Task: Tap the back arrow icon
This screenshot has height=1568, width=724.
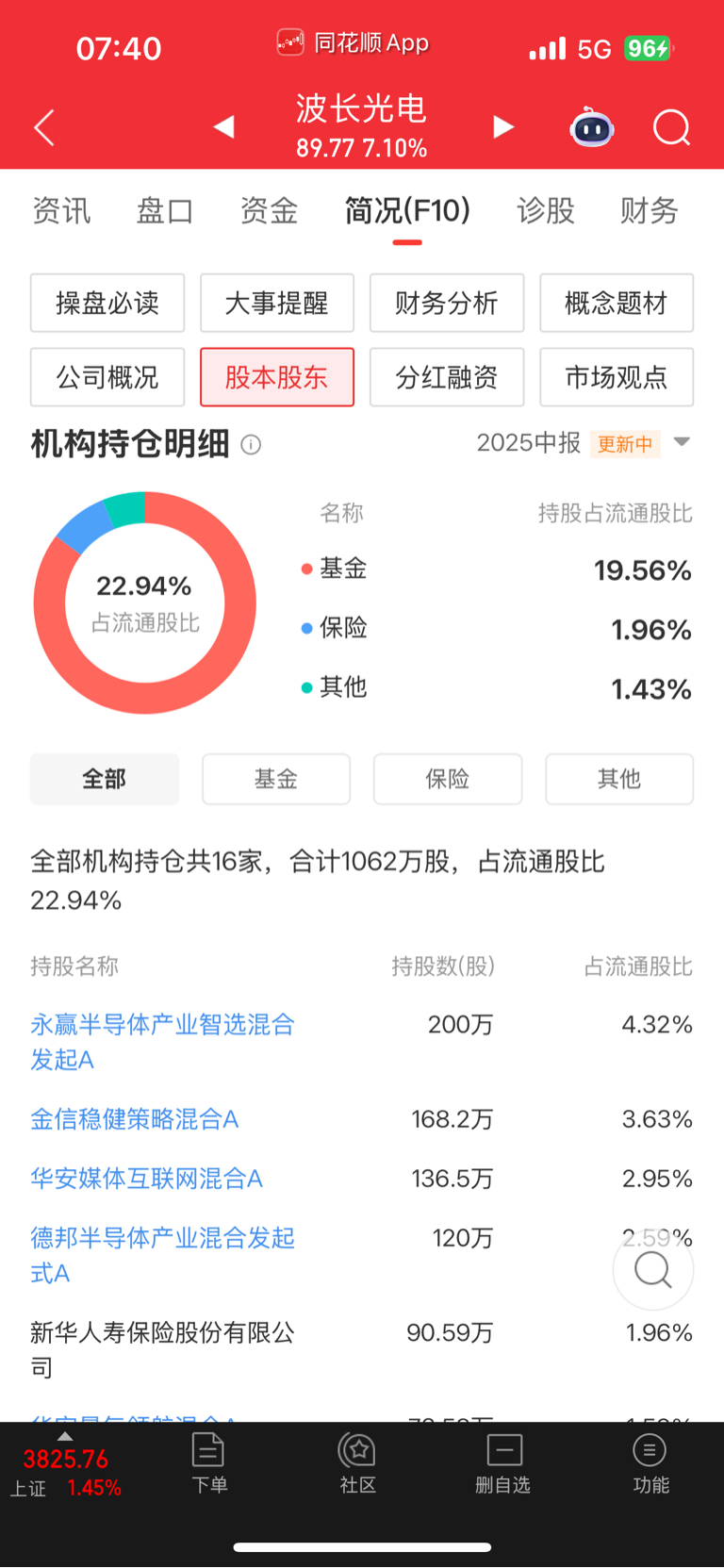Action: (44, 127)
